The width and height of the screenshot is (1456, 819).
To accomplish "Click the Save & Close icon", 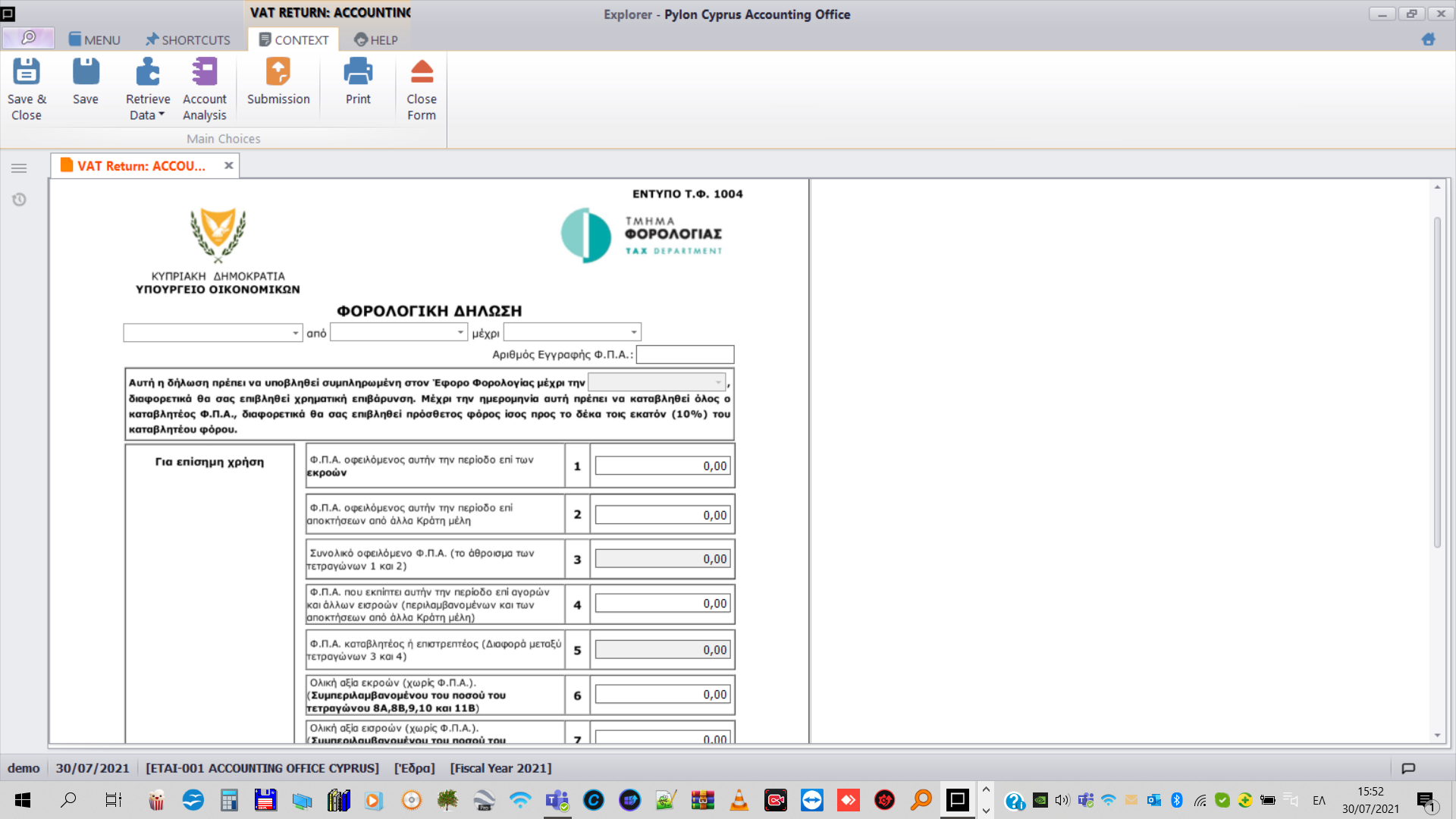I will pyautogui.click(x=27, y=73).
